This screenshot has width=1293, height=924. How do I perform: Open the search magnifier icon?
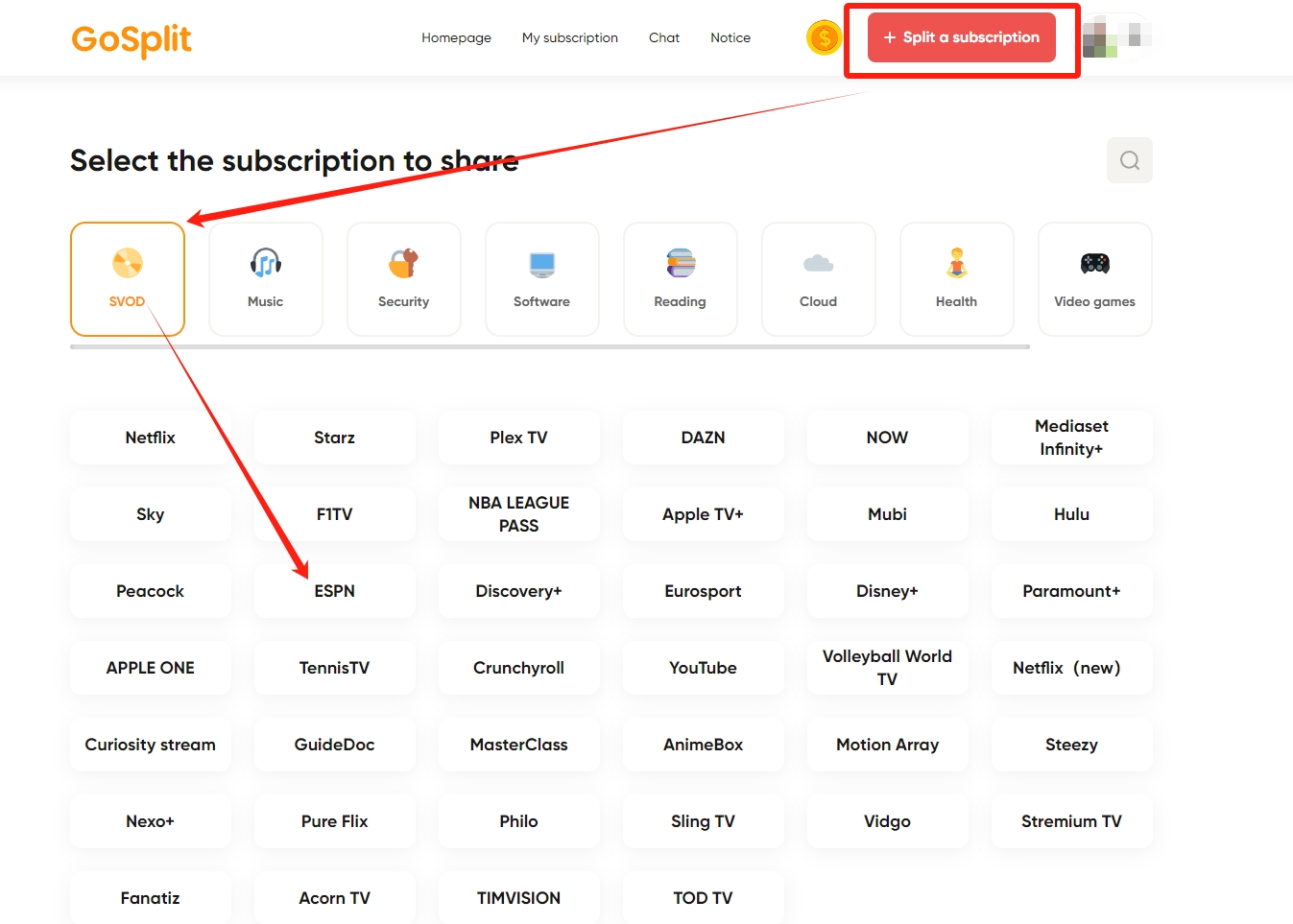(1130, 160)
